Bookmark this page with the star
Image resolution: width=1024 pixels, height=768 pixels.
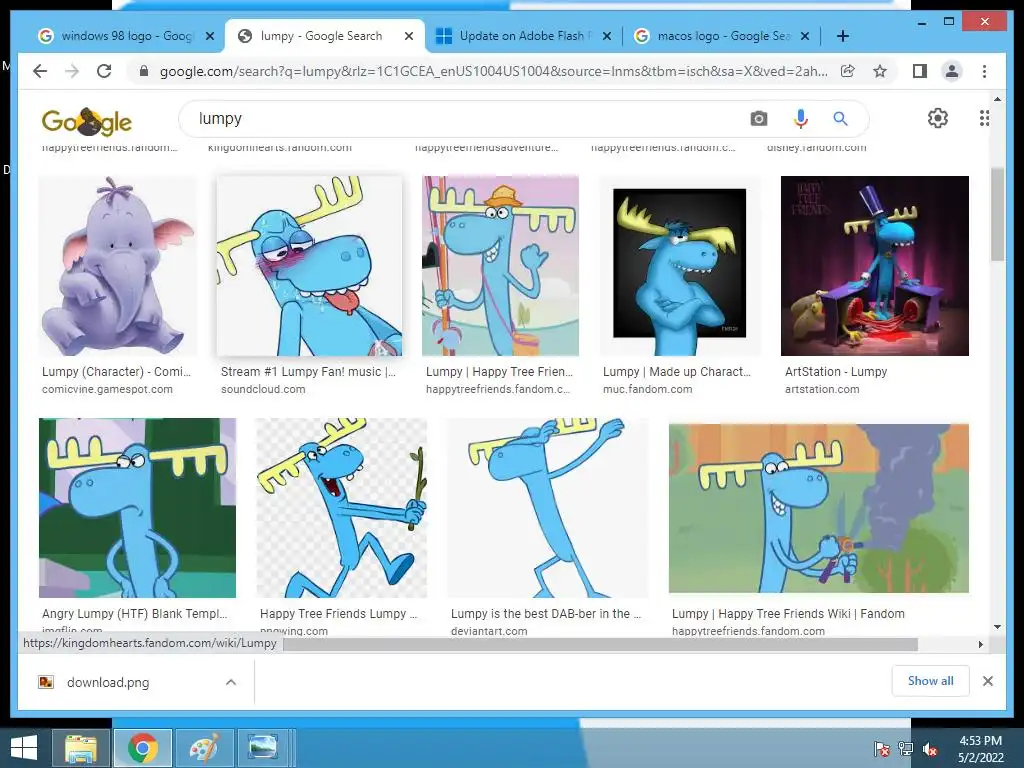click(x=880, y=71)
